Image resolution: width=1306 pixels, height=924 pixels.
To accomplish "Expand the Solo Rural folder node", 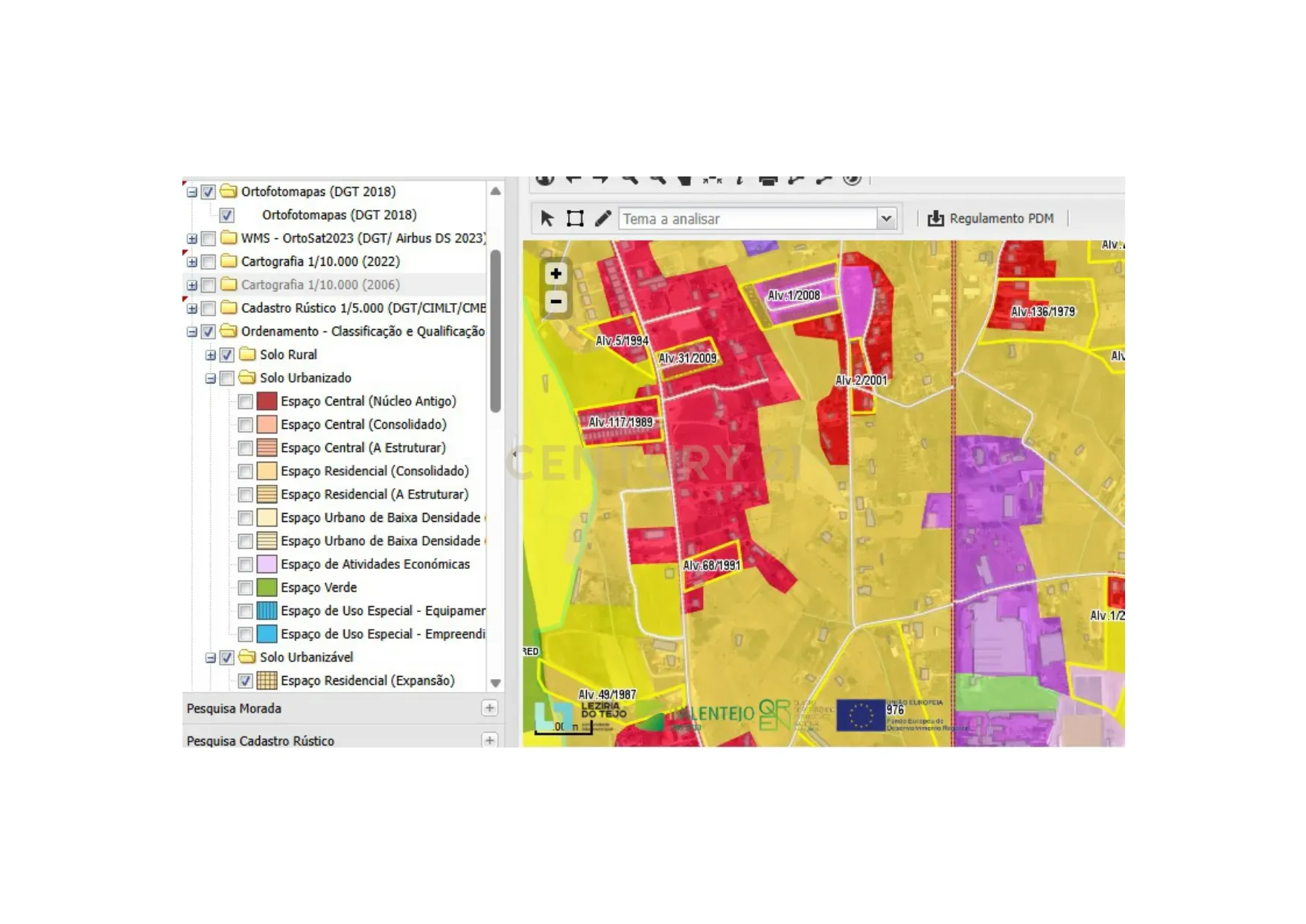I will point(211,355).
